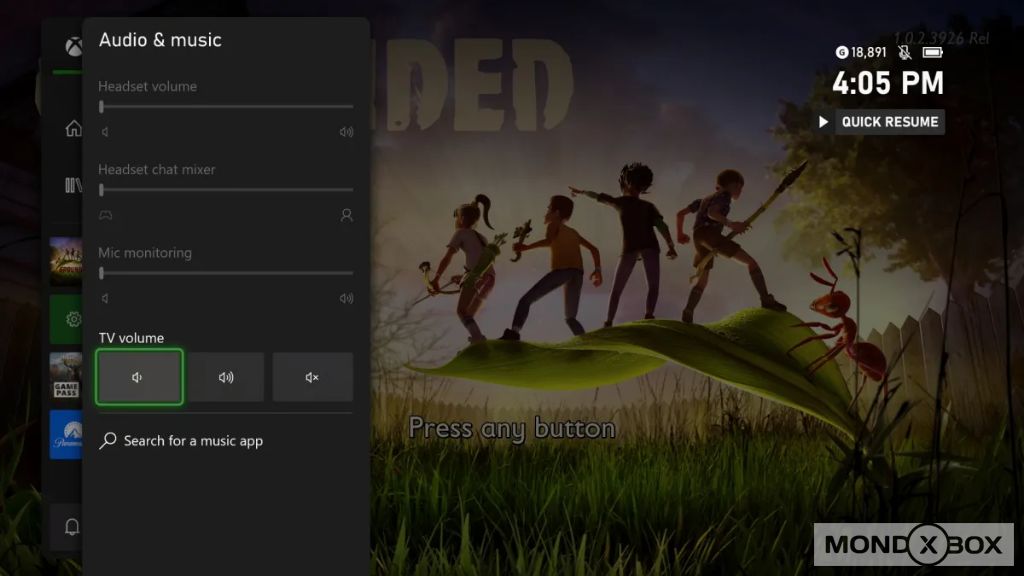The width and height of the screenshot is (1024, 576).
Task: Open the Game Pass tile
Action: (x=66, y=377)
